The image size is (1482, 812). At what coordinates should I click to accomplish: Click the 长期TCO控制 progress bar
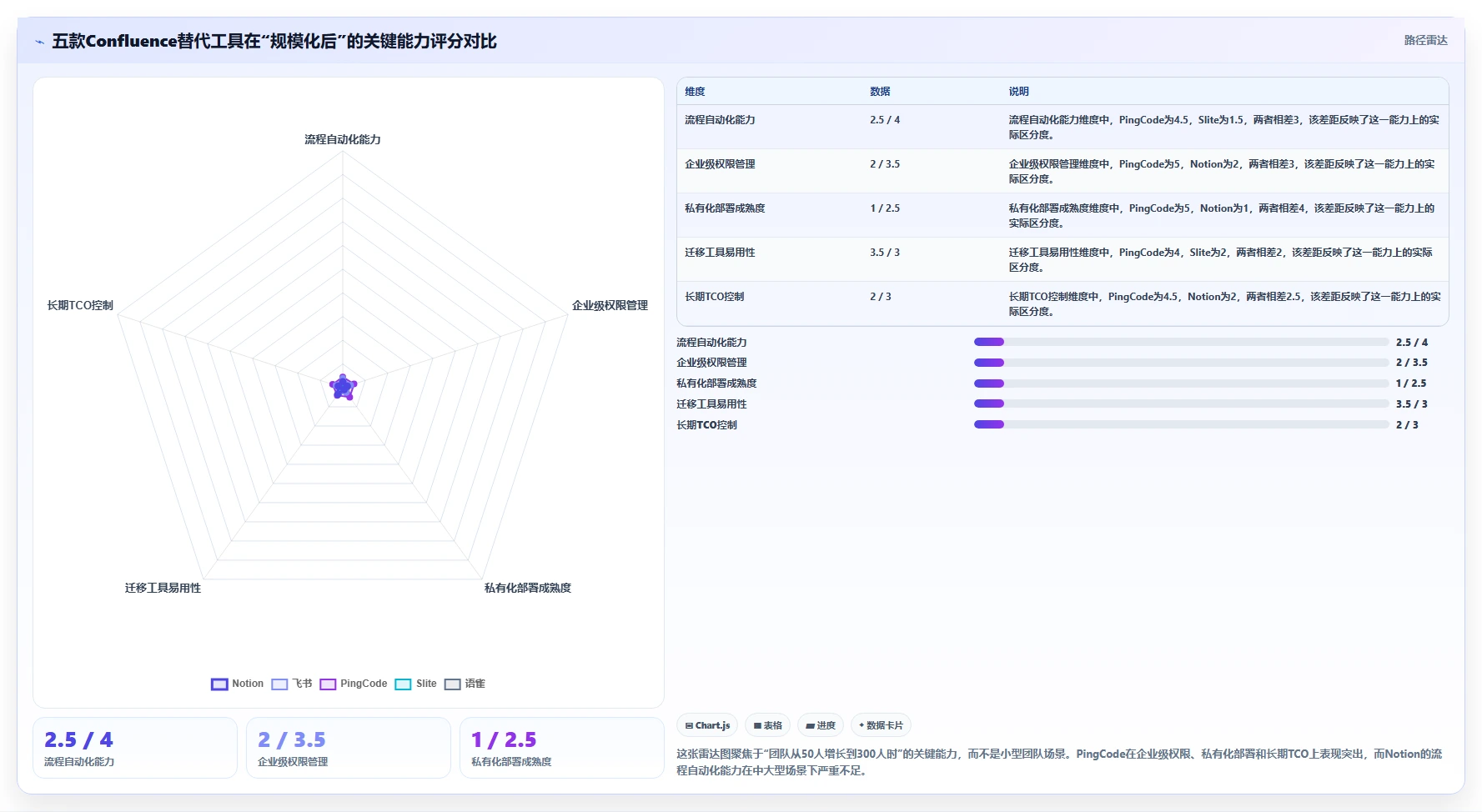(1181, 424)
